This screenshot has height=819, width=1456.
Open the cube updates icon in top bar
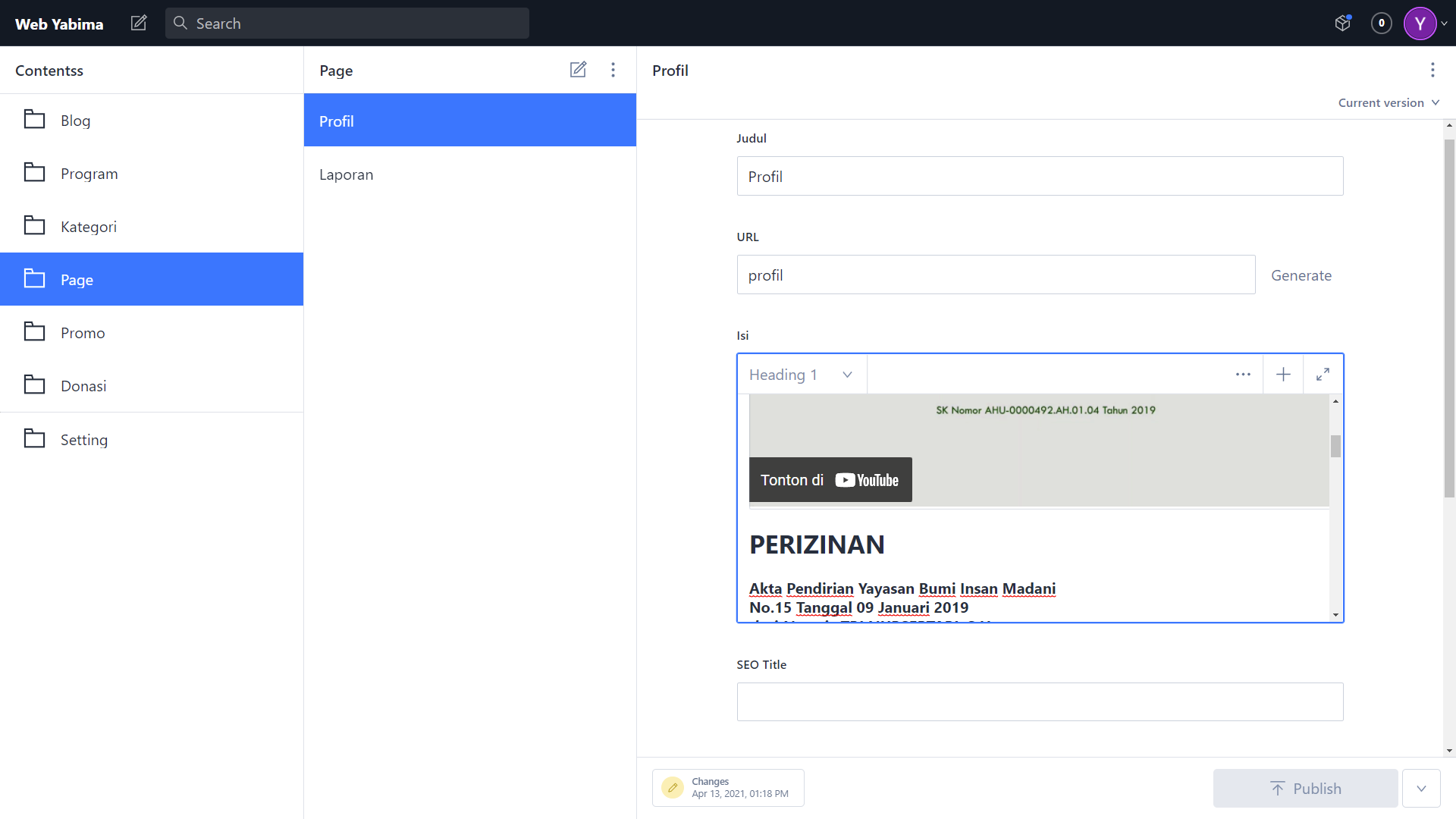pyautogui.click(x=1343, y=23)
